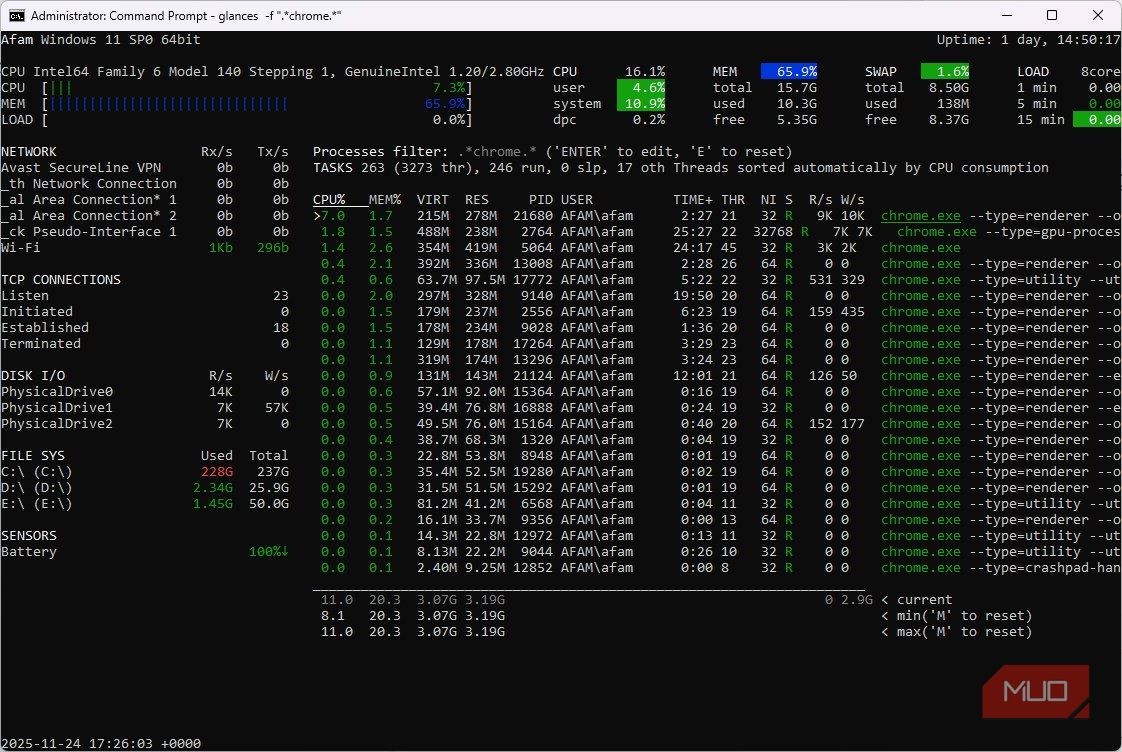The width and height of the screenshot is (1122, 752).
Task: Click the PhysicalDrive2 disk row
Action: tap(145, 424)
